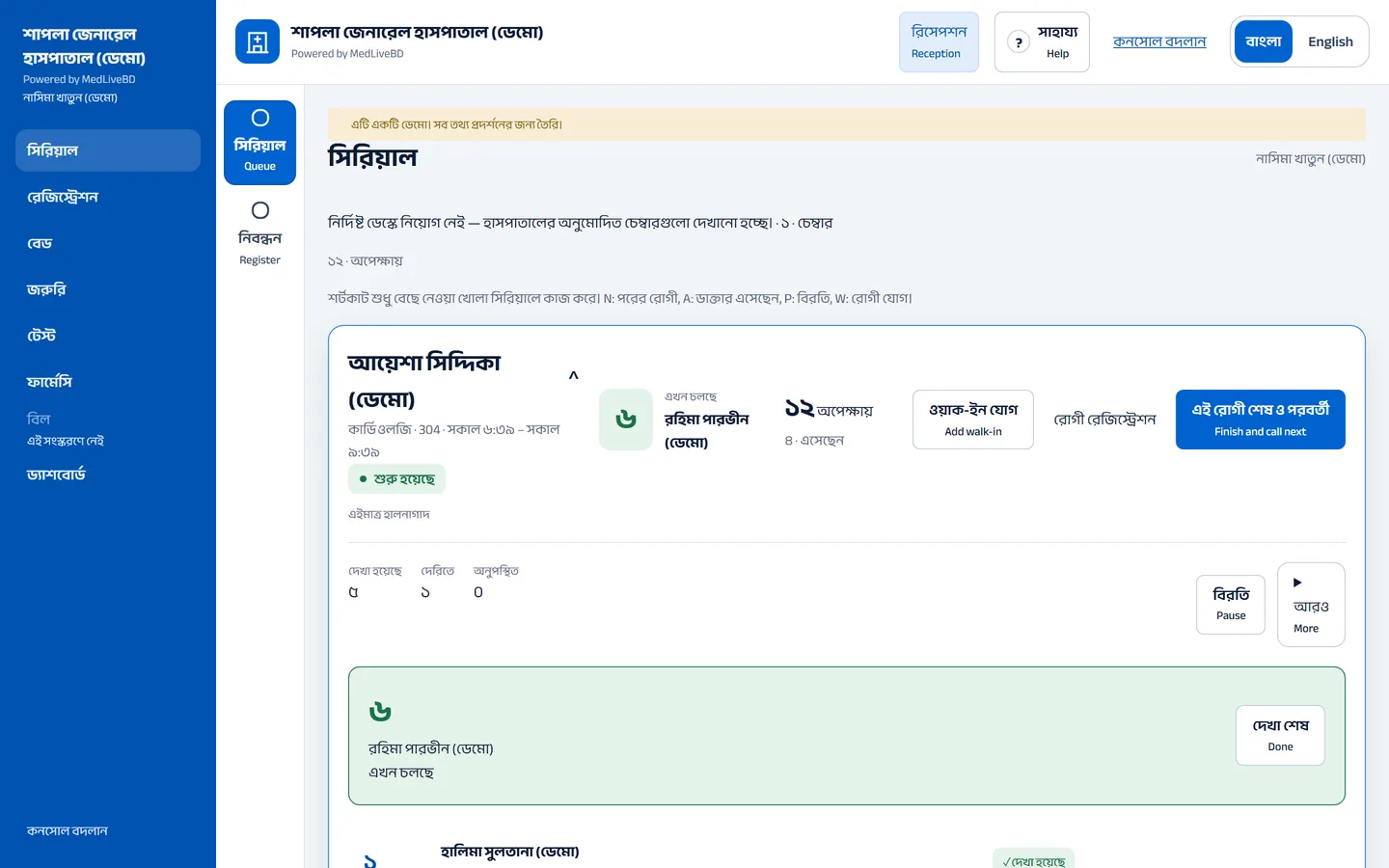1389x868 pixels.
Task: Click the অনুপস্থিত absent counter
Action: click(496, 582)
